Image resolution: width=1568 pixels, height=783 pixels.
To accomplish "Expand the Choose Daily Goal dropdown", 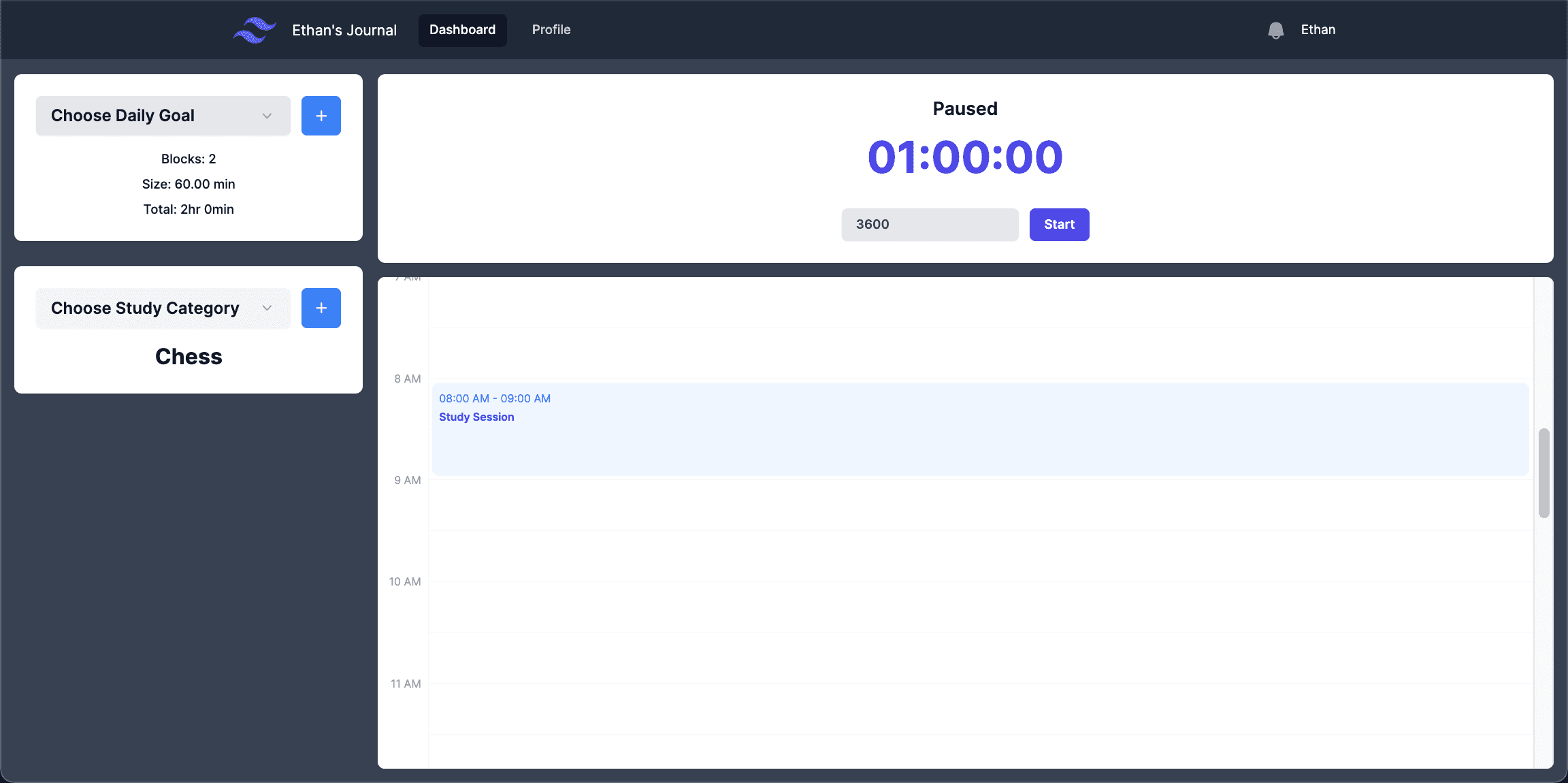I will pyautogui.click(x=163, y=115).
